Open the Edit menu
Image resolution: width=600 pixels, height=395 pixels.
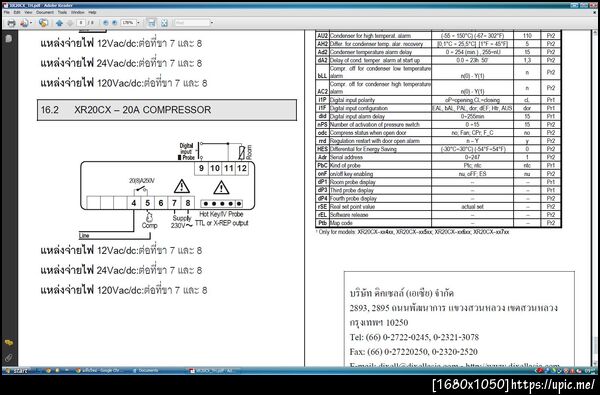pyautogui.click(x=17, y=12)
